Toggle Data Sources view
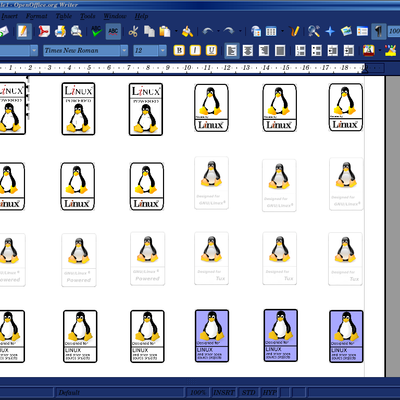 point(362,32)
